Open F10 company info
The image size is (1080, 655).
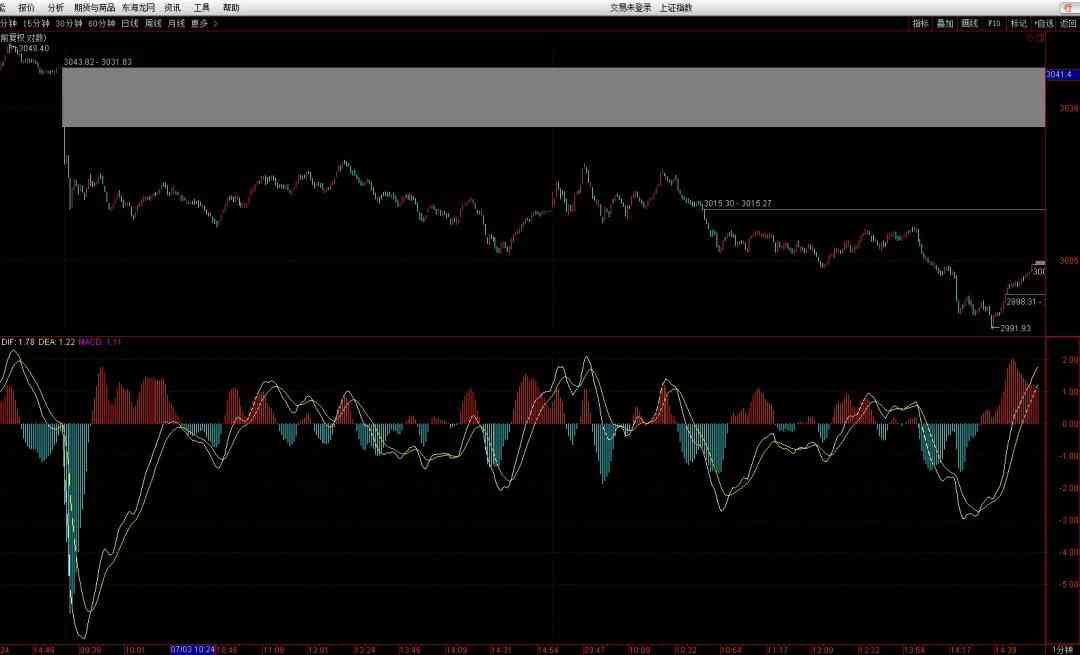tap(994, 22)
